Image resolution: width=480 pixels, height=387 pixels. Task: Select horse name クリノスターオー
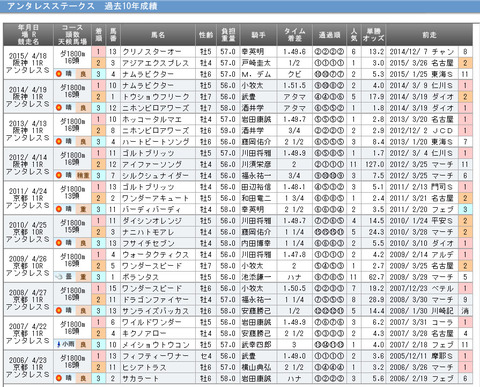(152, 52)
